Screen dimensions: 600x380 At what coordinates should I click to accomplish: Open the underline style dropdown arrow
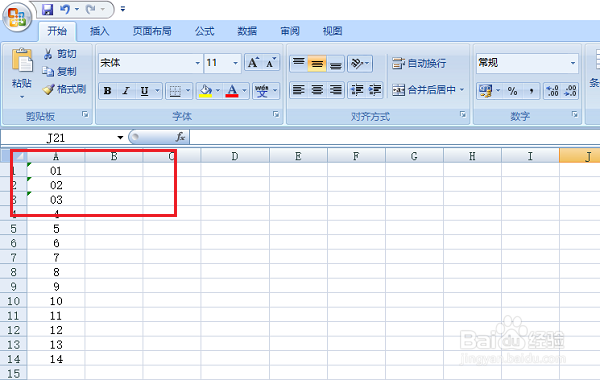[157, 91]
